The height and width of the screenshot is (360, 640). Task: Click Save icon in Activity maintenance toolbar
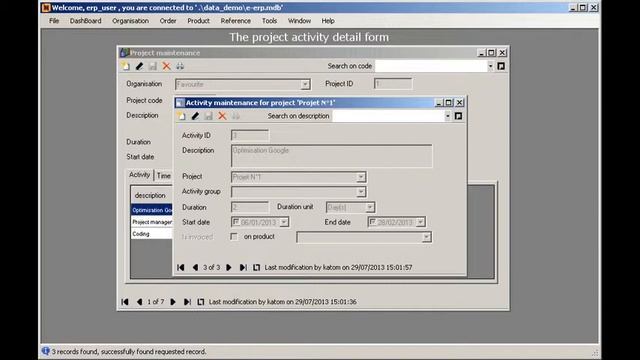tap(209, 116)
